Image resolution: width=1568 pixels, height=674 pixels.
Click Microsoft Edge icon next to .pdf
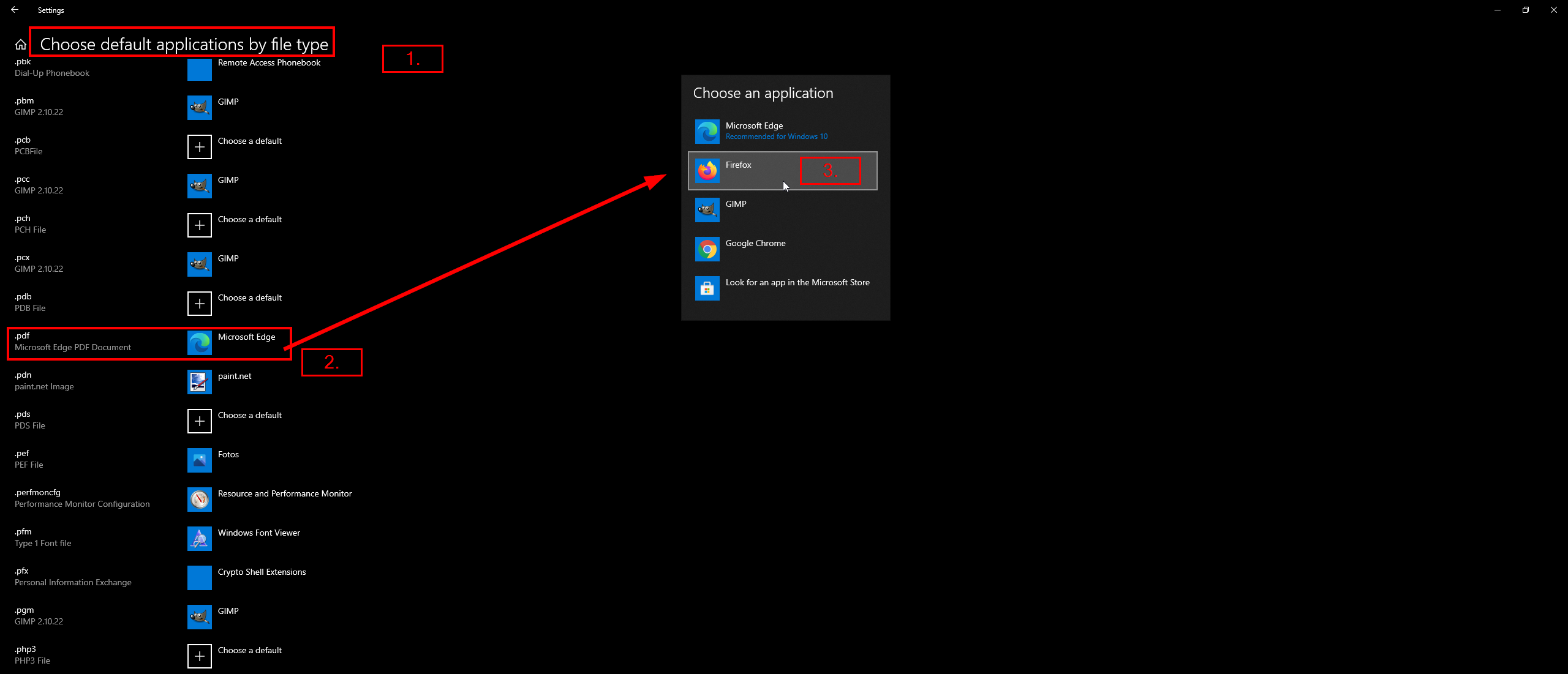tap(200, 343)
